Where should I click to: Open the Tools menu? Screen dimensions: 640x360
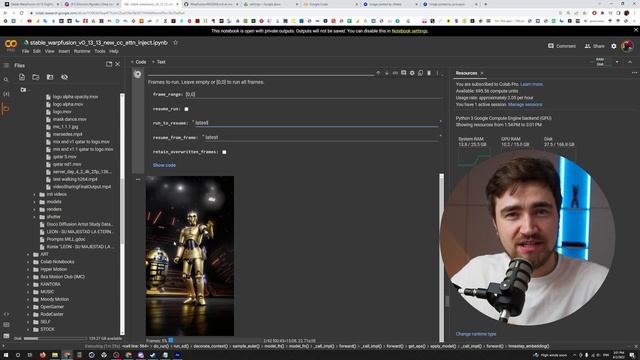(100, 51)
